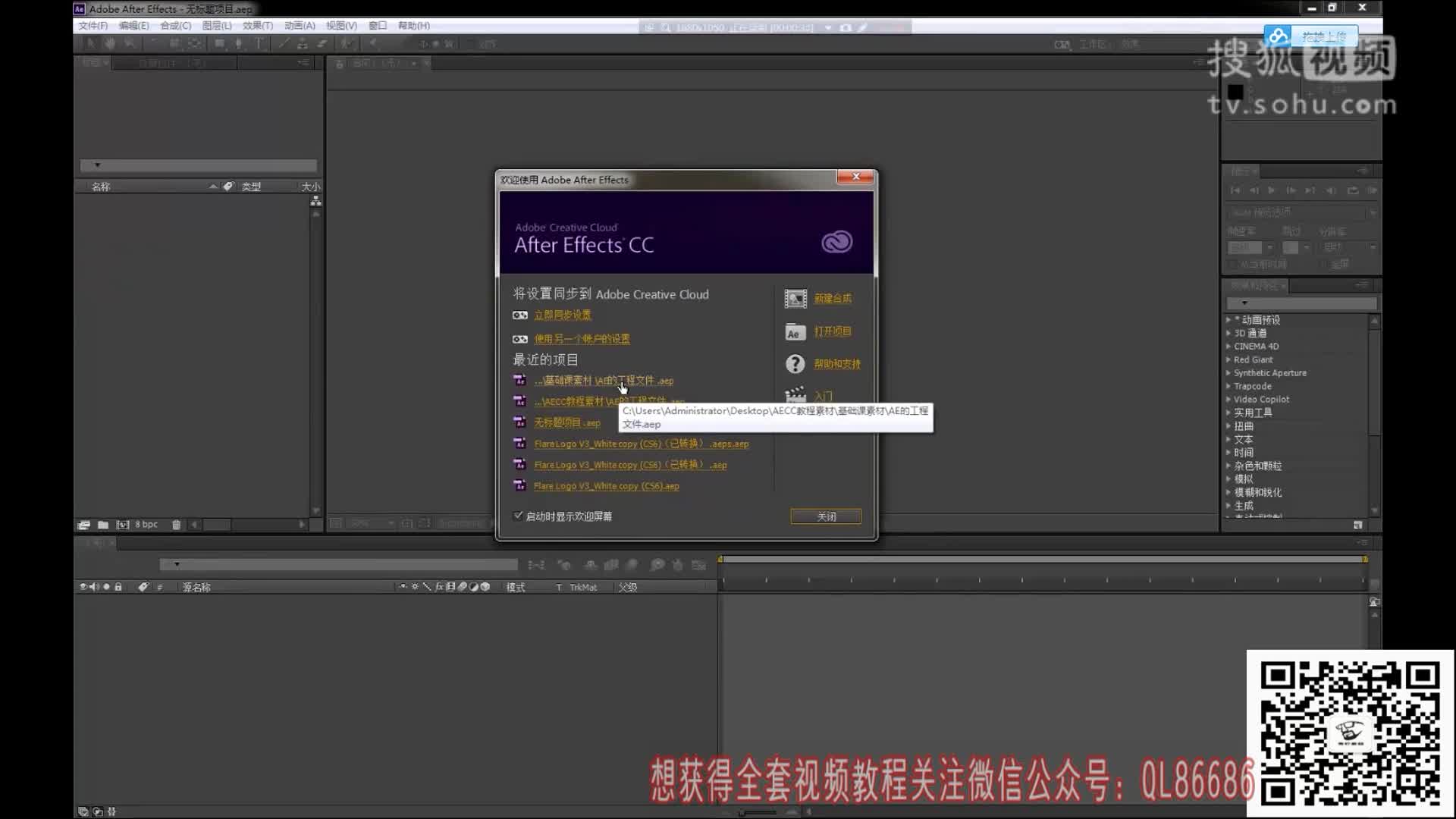Click the Getting Started clapperboard icon
The width and height of the screenshot is (1456, 819).
click(795, 394)
